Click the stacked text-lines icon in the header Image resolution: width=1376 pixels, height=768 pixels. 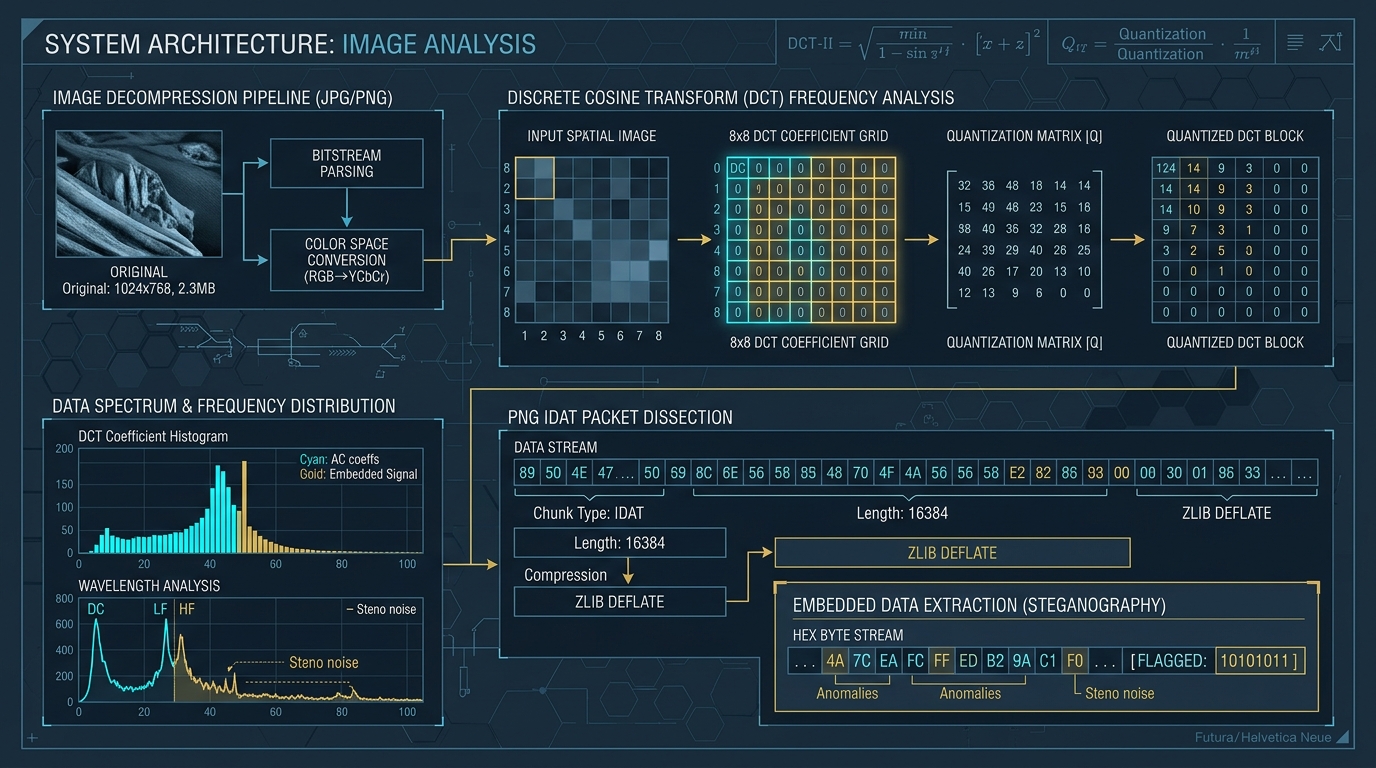1295,42
